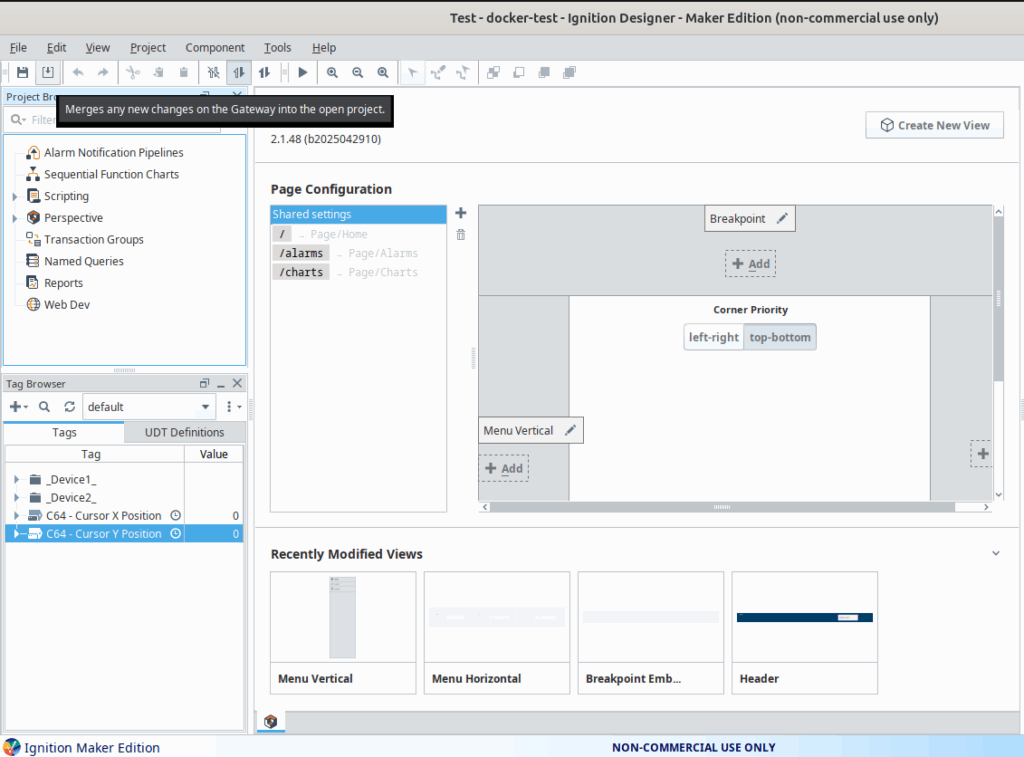Switch to the UDT Definitions tab
This screenshot has width=1024, height=757.
pyautogui.click(x=184, y=432)
